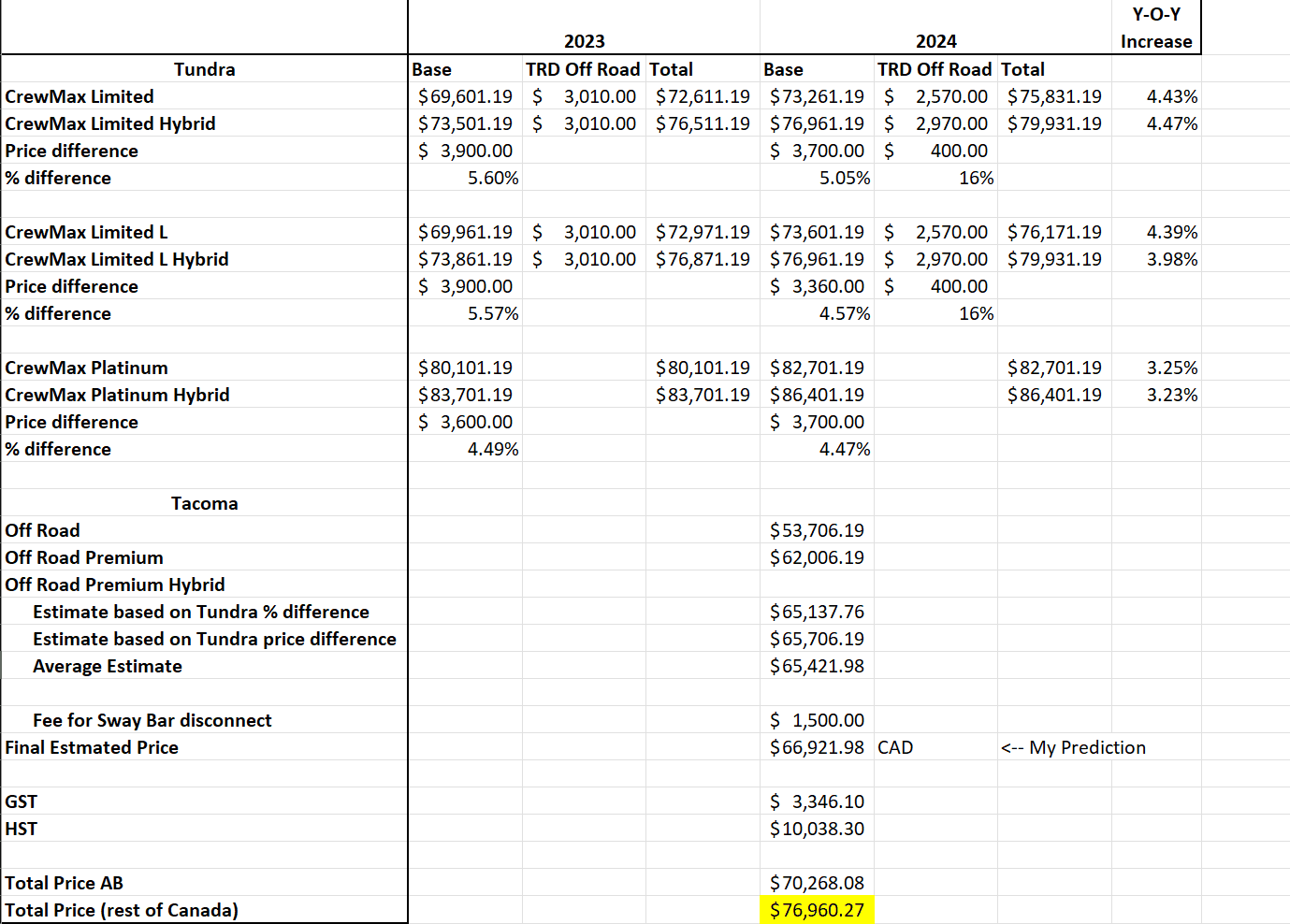Click the $53,706.19 Off Road price
Image resolution: width=1290 pixels, height=924 pixels.
point(817,530)
